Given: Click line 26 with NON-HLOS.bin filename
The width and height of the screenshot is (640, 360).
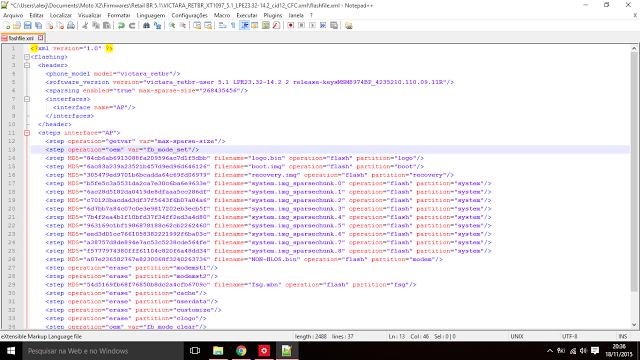Looking at the screenshot, I should (x=330, y=259).
